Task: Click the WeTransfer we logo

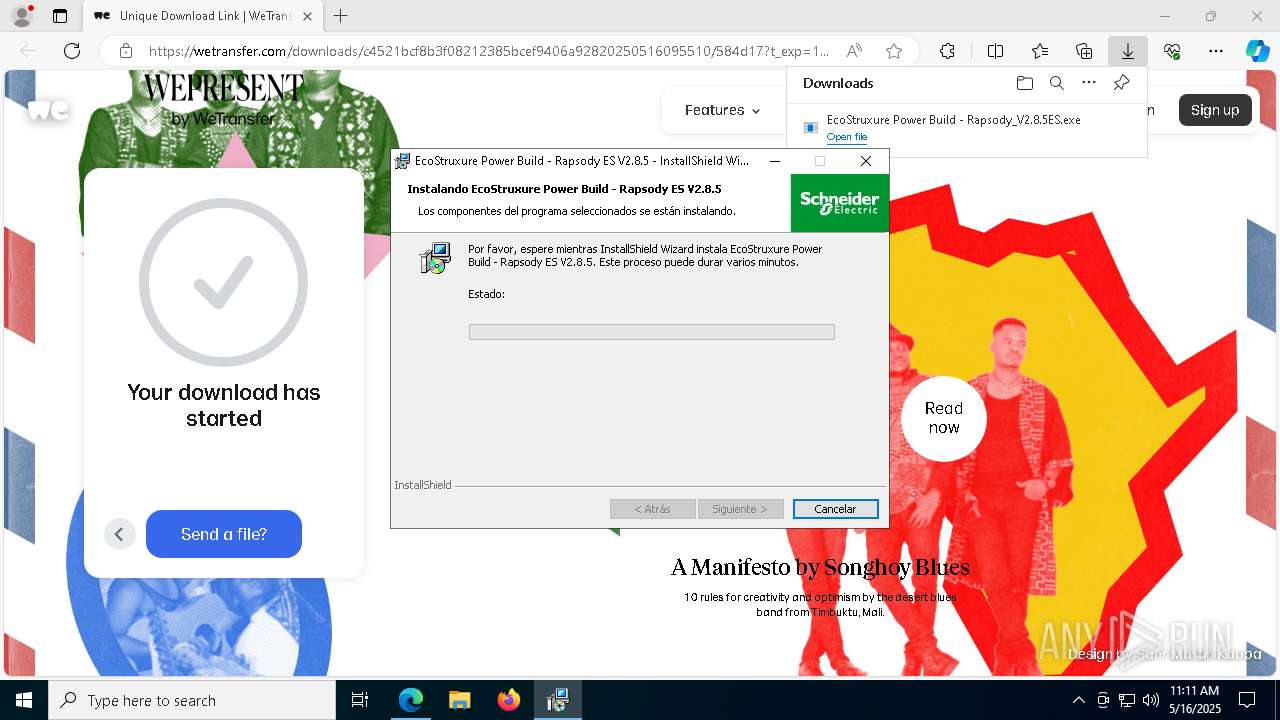Action: coord(48,110)
